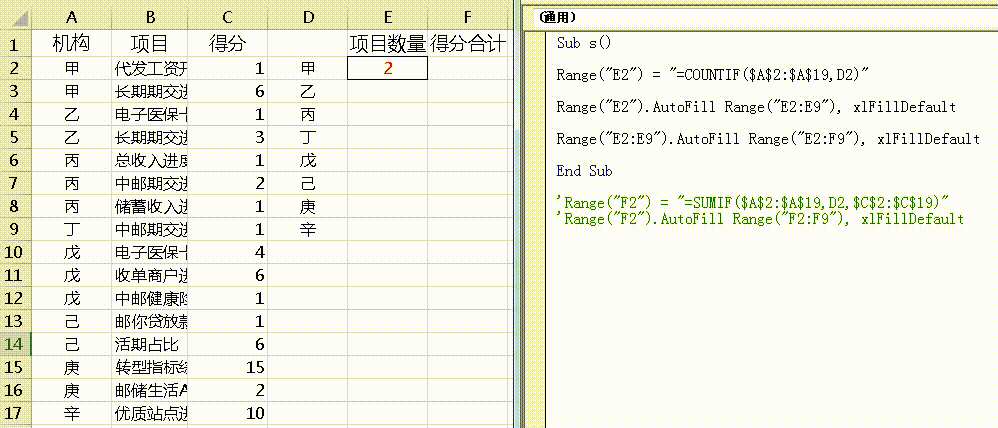Click the AutoFill E2:F9 code line

pos(768,139)
